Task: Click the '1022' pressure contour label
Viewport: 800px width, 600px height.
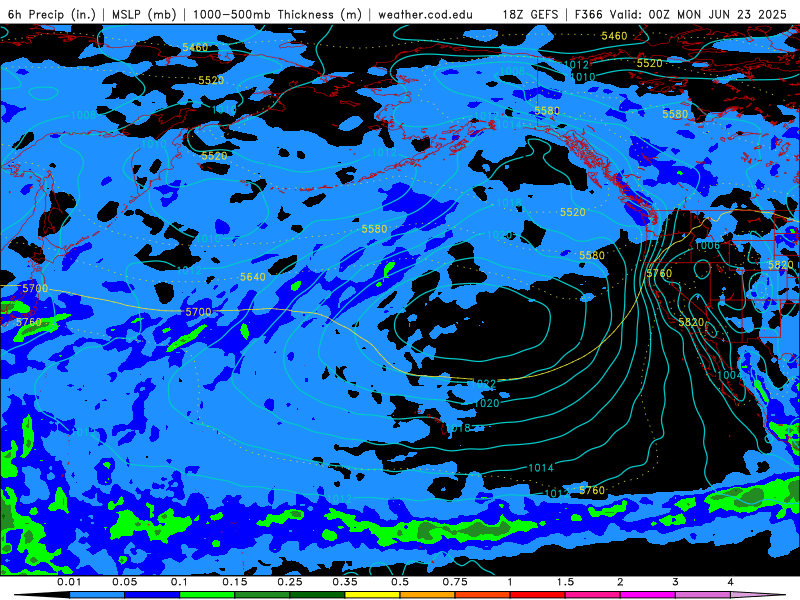Action: click(483, 383)
